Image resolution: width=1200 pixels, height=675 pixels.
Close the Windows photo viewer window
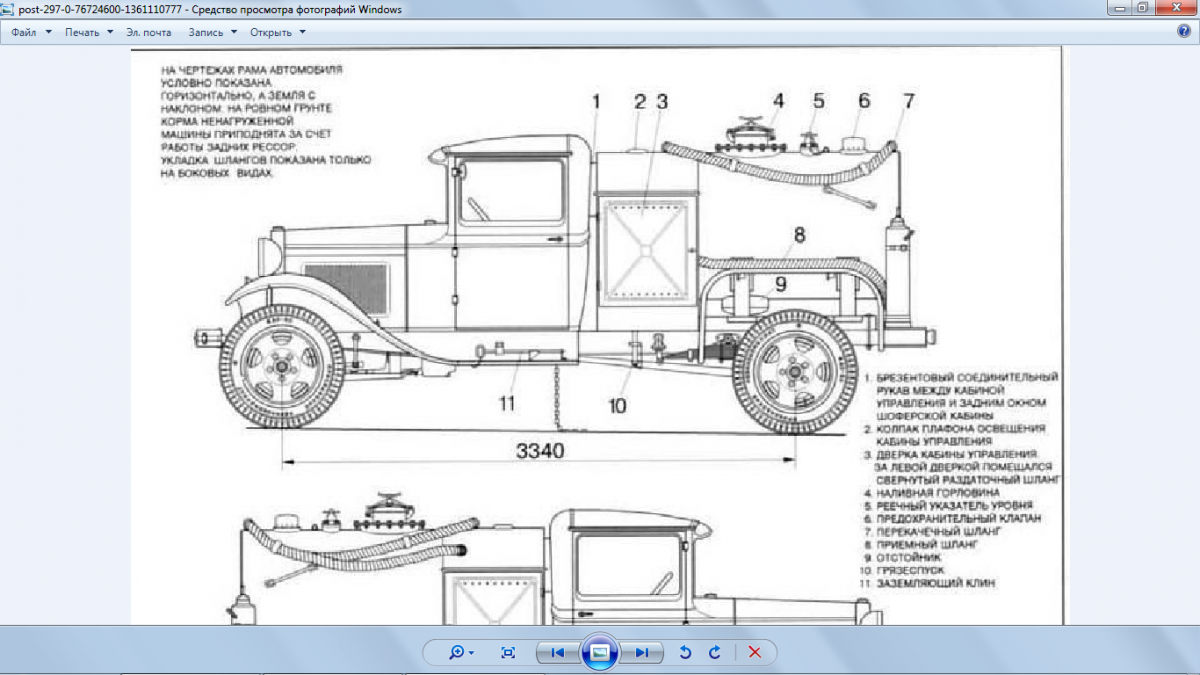(1176, 8)
